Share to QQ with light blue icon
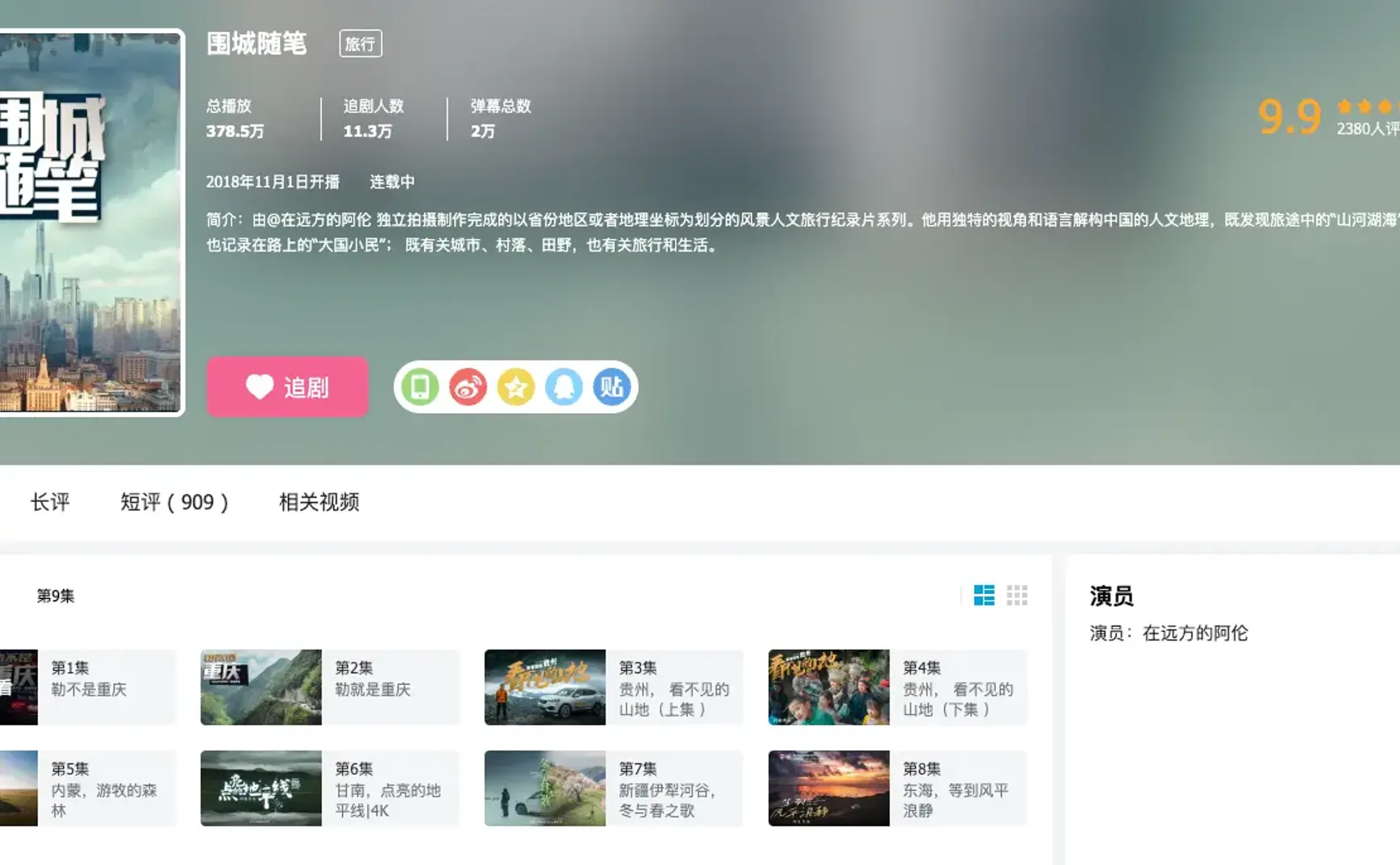The height and width of the screenshot is (865, 1400). click(x=564, y=387)
